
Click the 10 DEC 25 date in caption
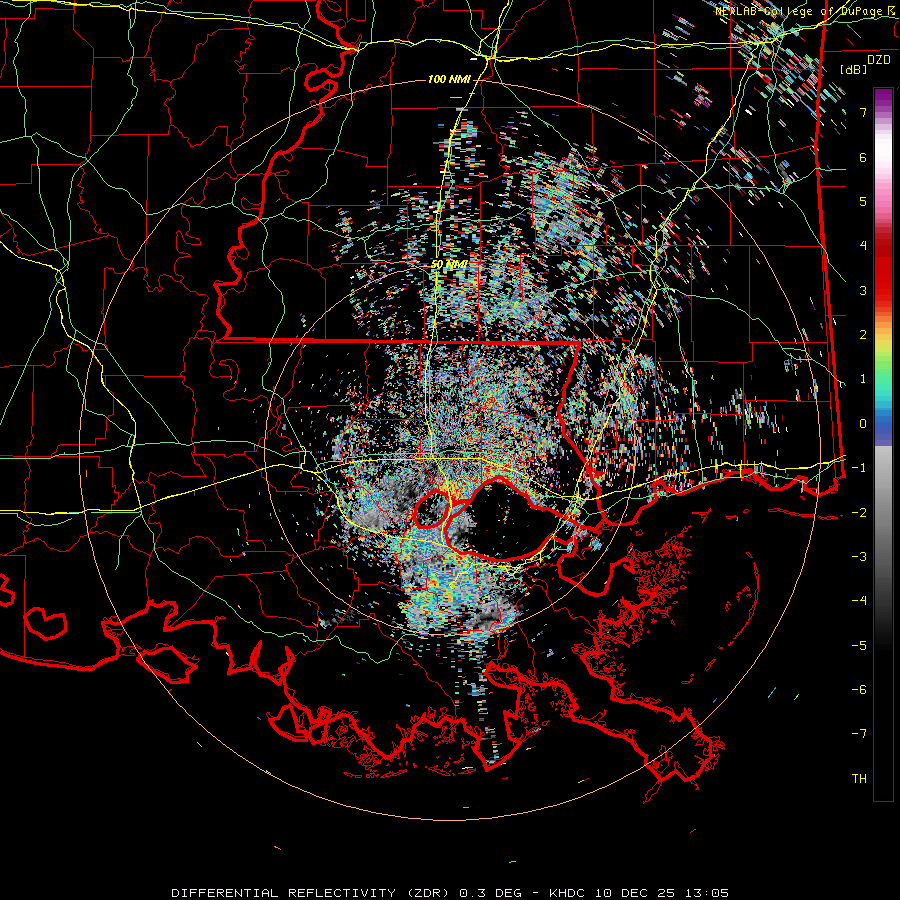[x=635, y=893]
